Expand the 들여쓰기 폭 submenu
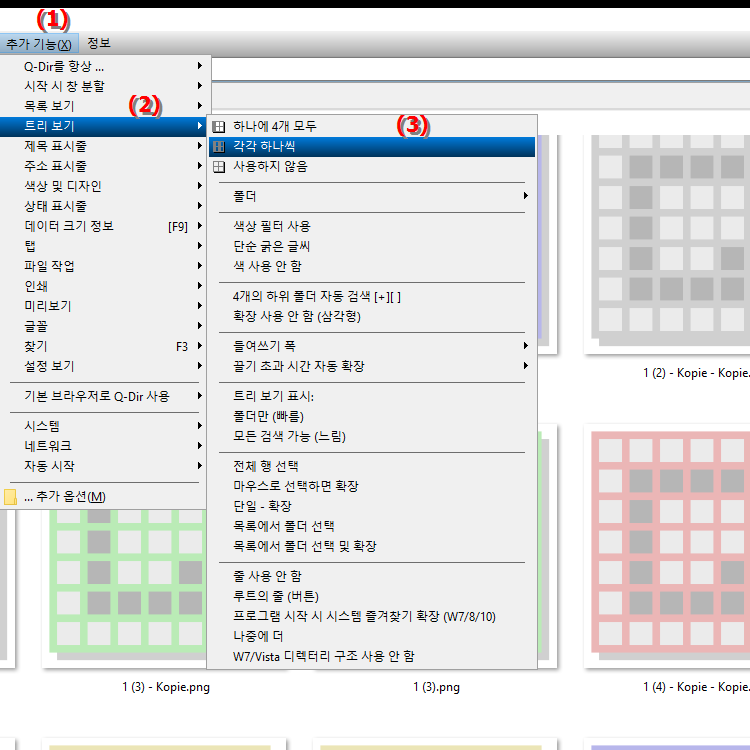This screenshot has width=750, height=750. click(372, 346)
